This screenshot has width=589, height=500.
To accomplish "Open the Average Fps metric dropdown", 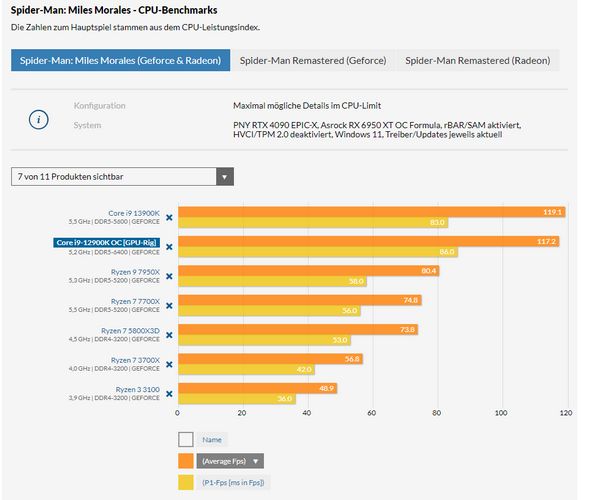I will point(230,461).
